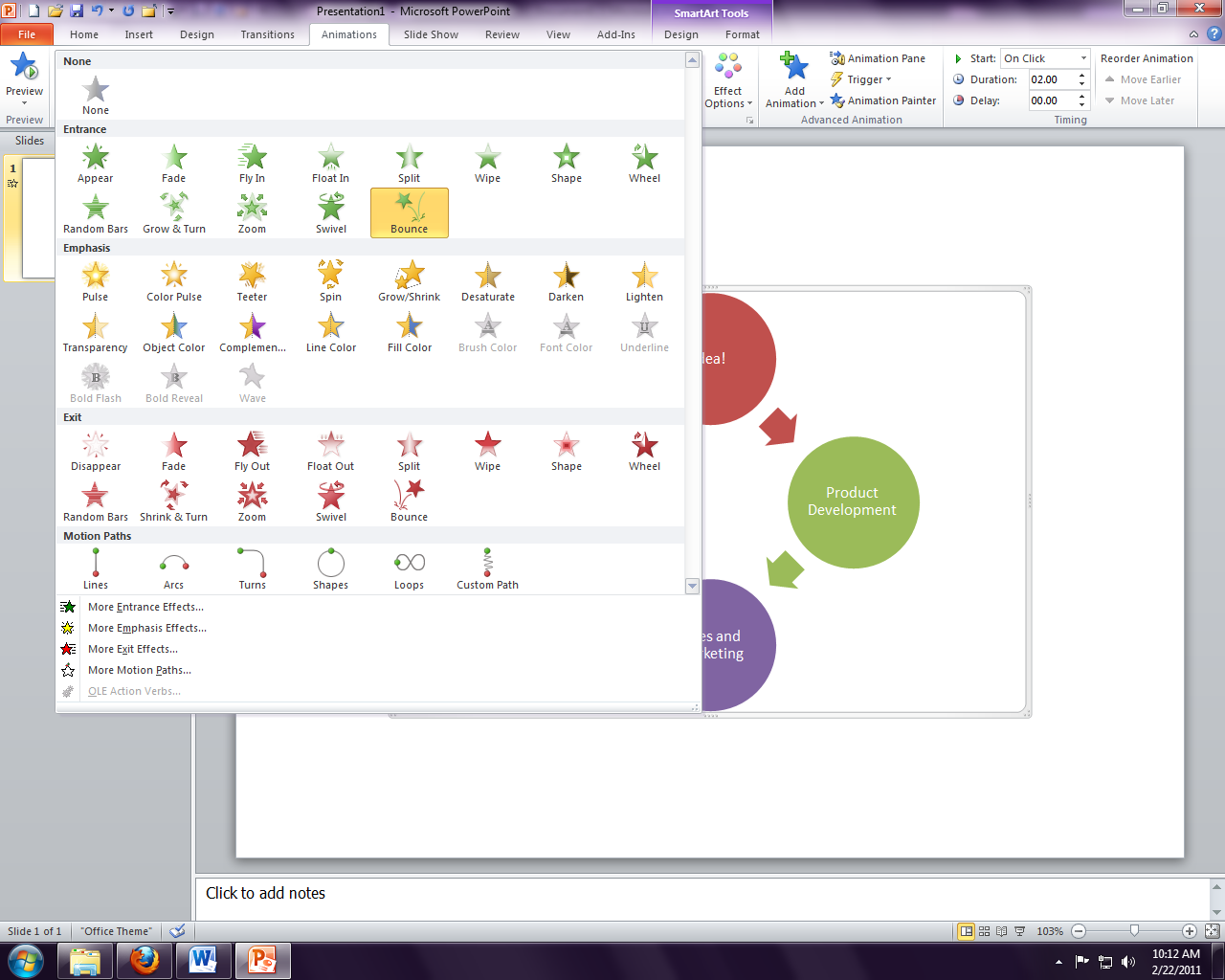
Task: Open the SmartArt Tools Format tab
Action: coord(742,34)
